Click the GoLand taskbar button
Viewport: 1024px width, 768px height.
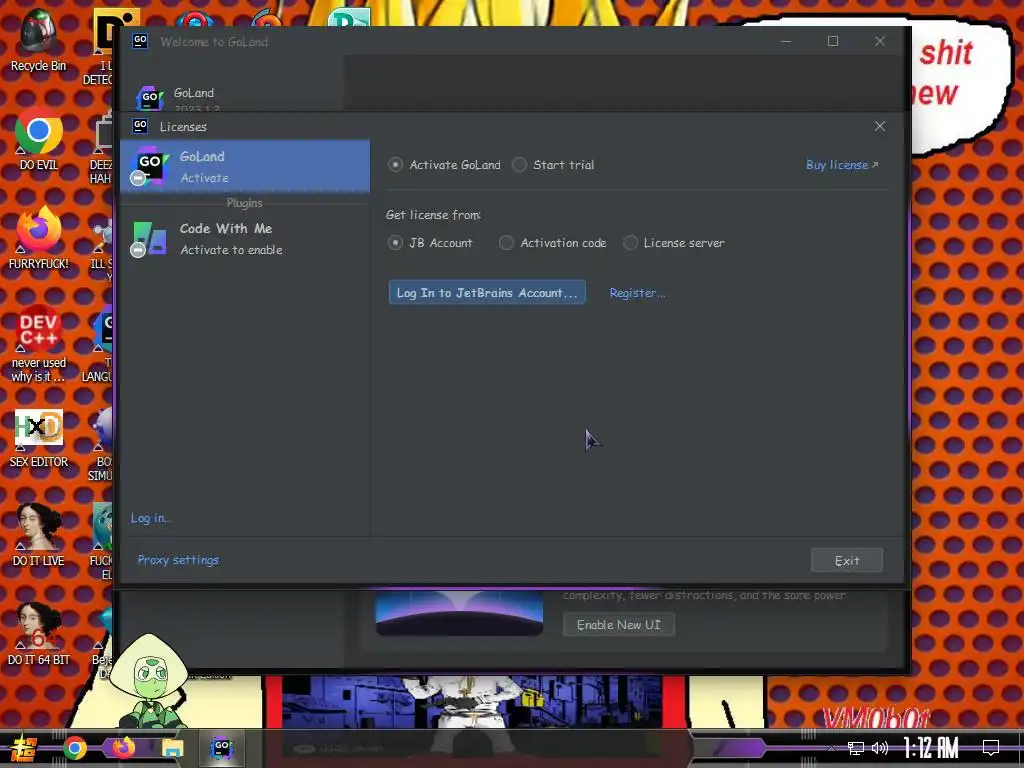[221, 748]
